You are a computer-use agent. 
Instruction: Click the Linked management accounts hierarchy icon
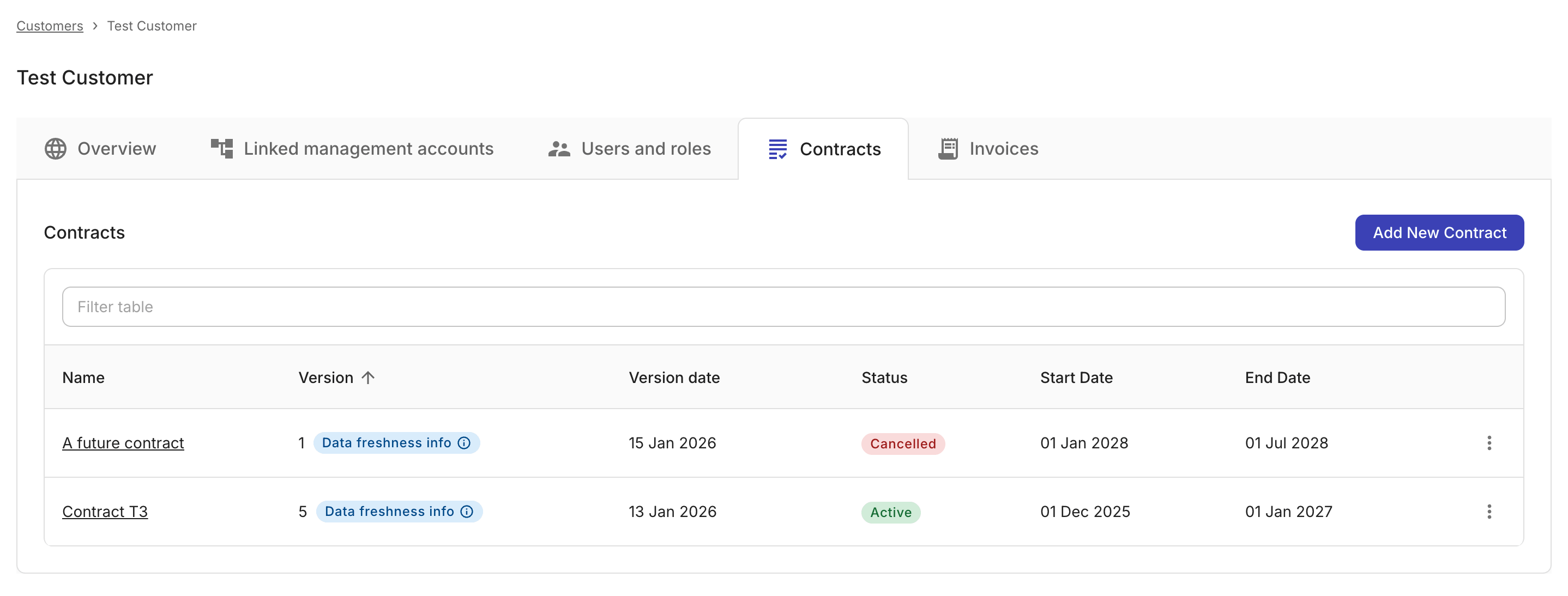coord(221,149)
